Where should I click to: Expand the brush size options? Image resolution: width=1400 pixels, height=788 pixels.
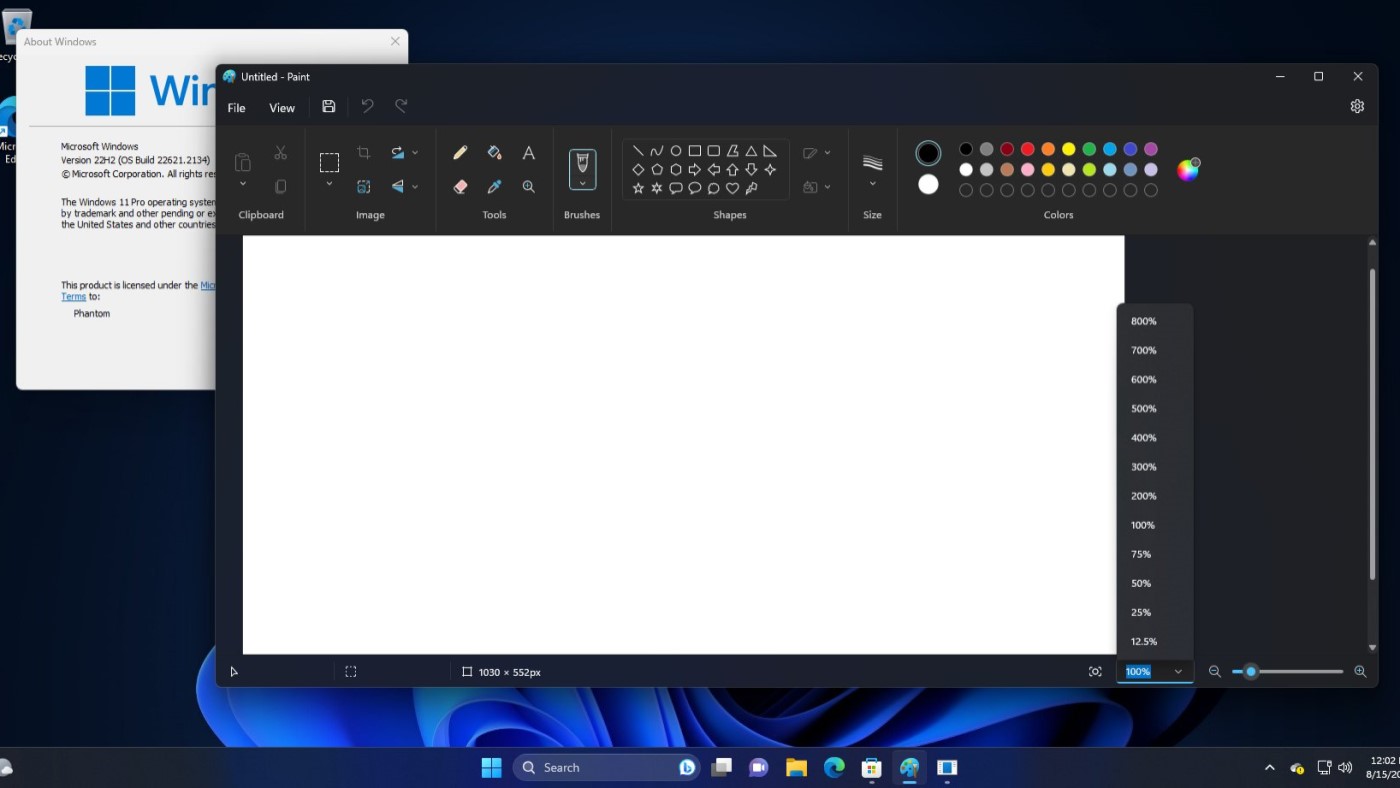point(872,168)
